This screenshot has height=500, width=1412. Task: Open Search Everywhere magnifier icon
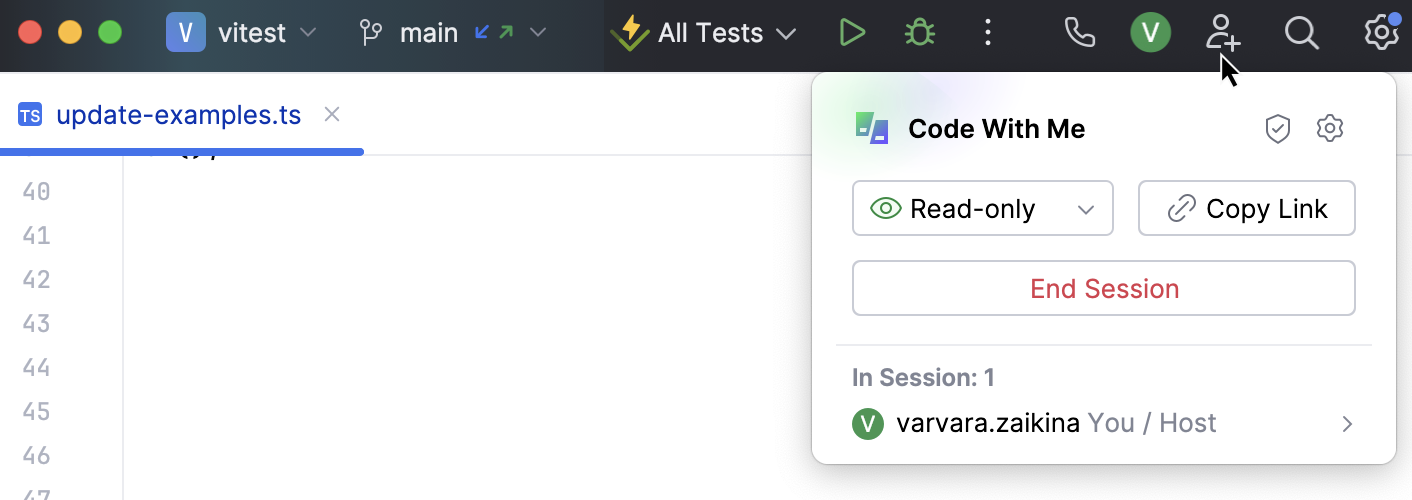coord(1301,33)
